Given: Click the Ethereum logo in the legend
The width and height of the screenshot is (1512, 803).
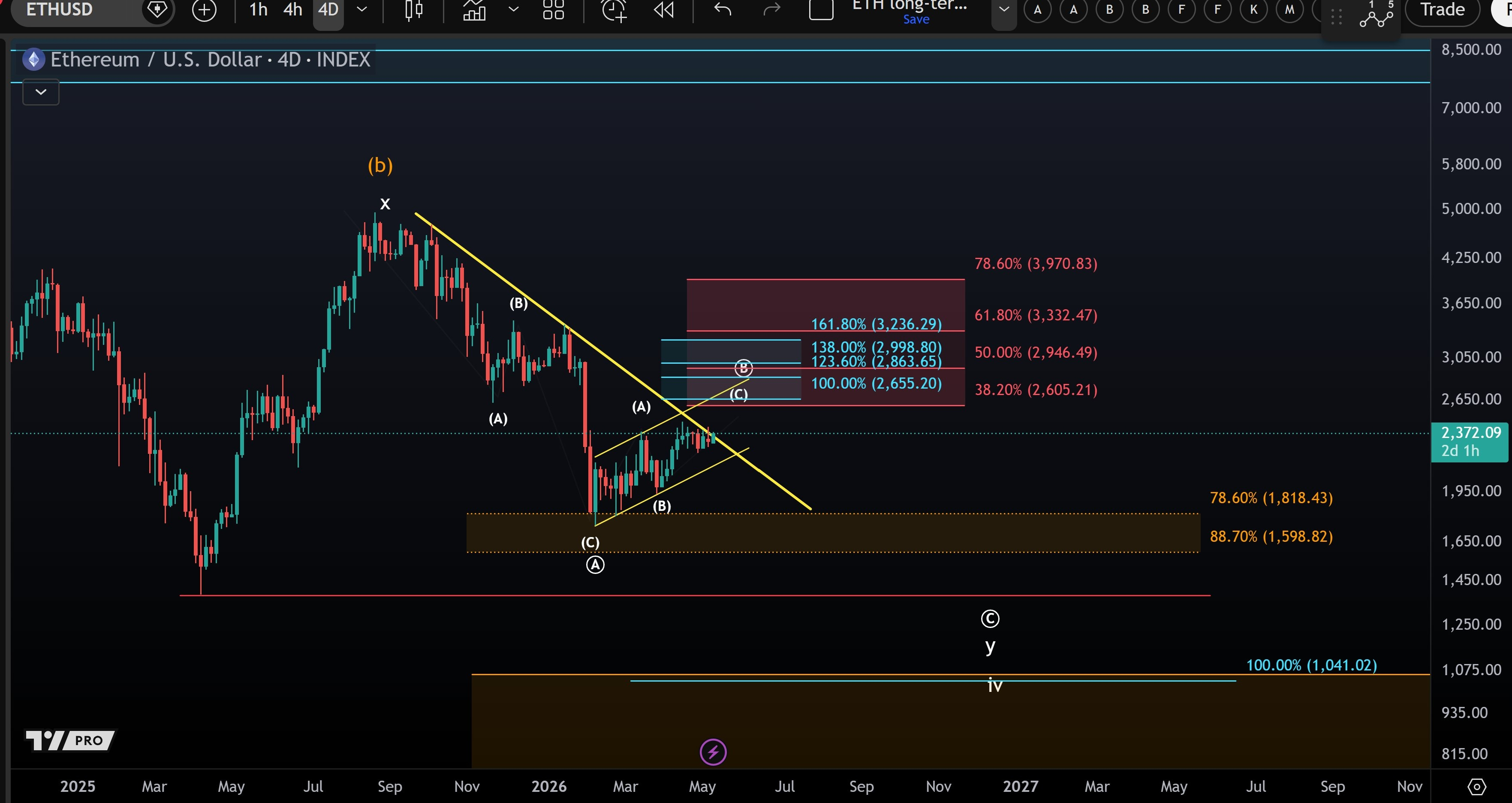Looking at the screenshot, I should 34,59.
